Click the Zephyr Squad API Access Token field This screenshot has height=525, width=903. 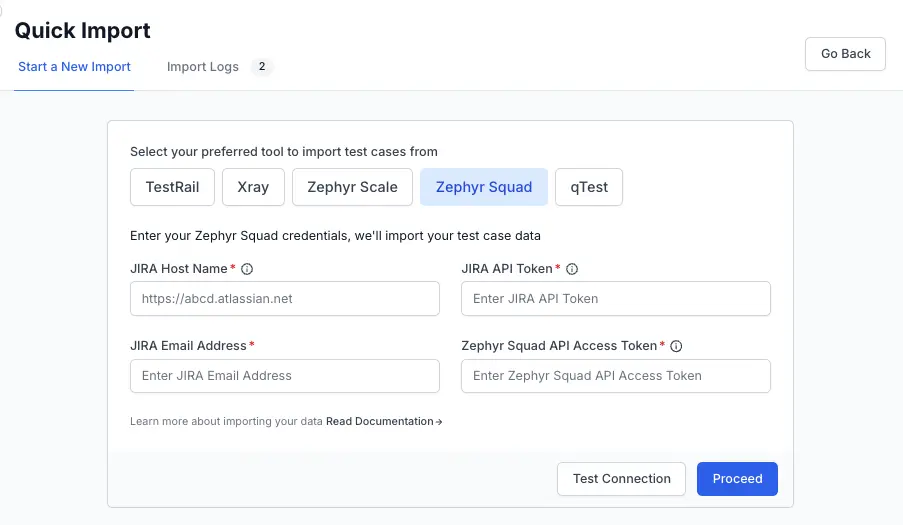[616, 376]
